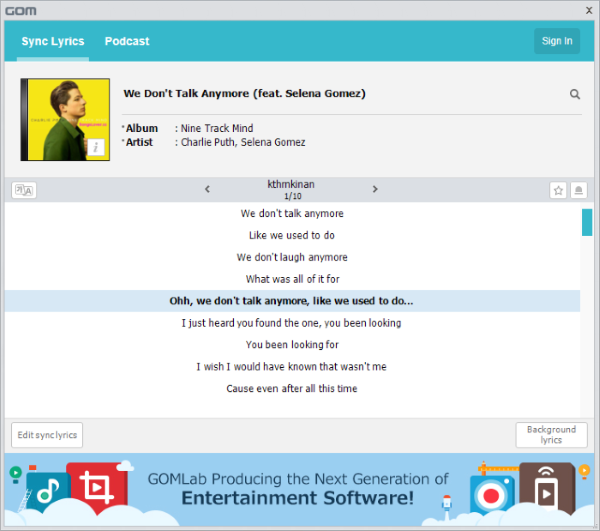This screenshot has height=531, width=600.
Task: Click the Charlie Puth album cover thumbnail
Action: [x=65, y=120]
